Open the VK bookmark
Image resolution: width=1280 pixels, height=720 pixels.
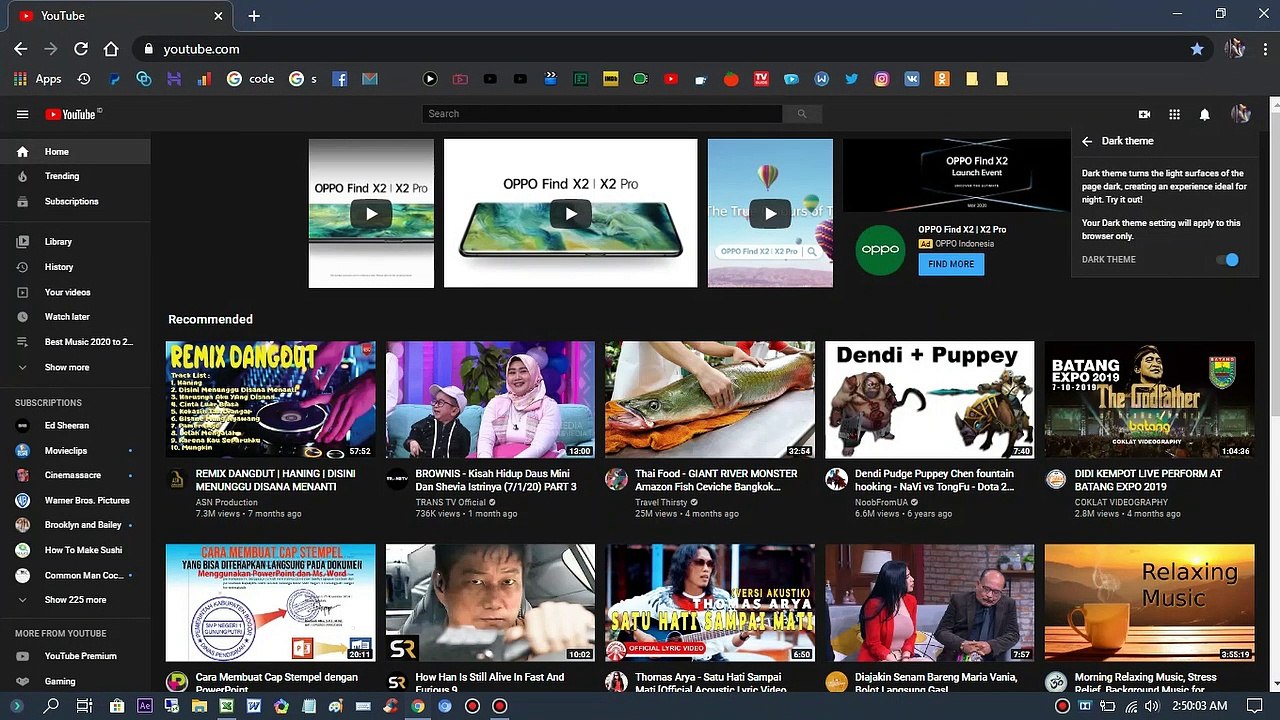pyautogui.click(x=912, y=79)
